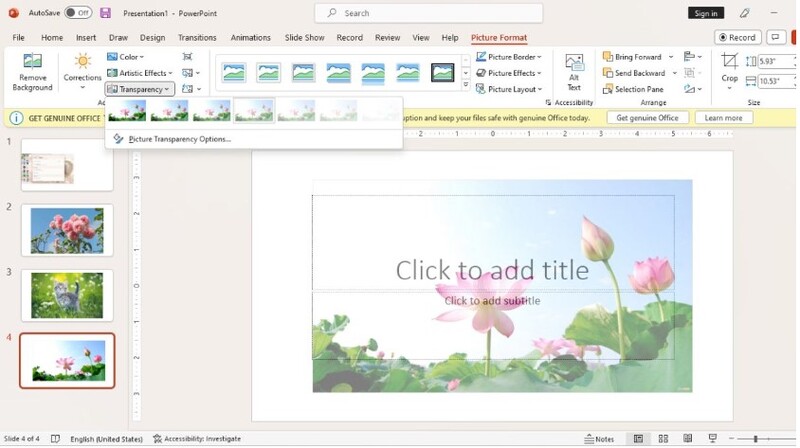The height and width of the screenshot is (448, 800).
Task: Click the Compress Pictures icon
Action: 187,57
